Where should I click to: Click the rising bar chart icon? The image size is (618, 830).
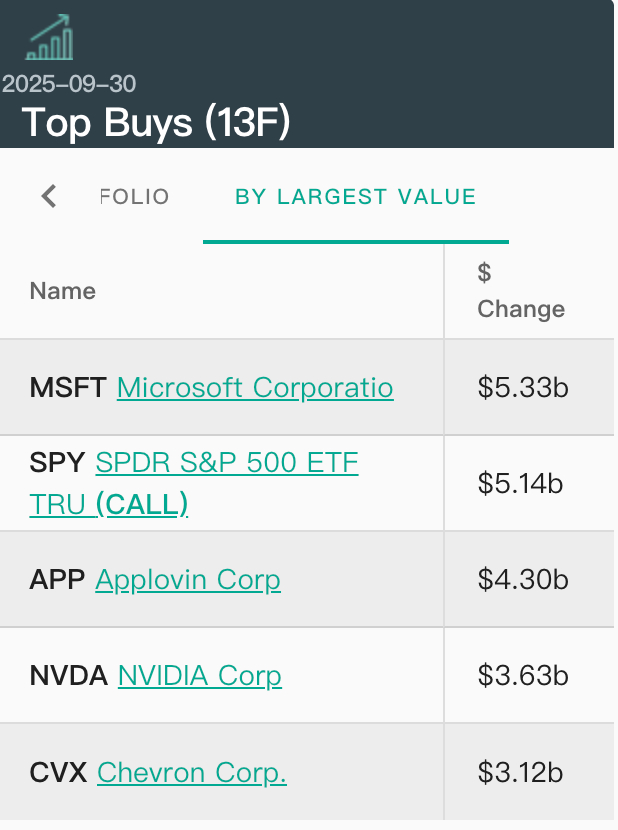50,38
